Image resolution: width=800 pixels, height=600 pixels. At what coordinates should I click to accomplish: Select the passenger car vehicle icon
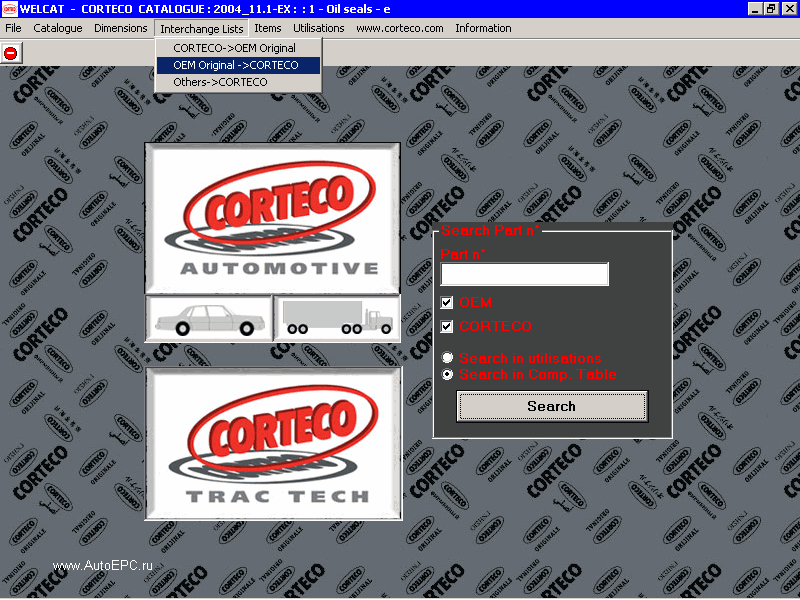tap(208, 317)
